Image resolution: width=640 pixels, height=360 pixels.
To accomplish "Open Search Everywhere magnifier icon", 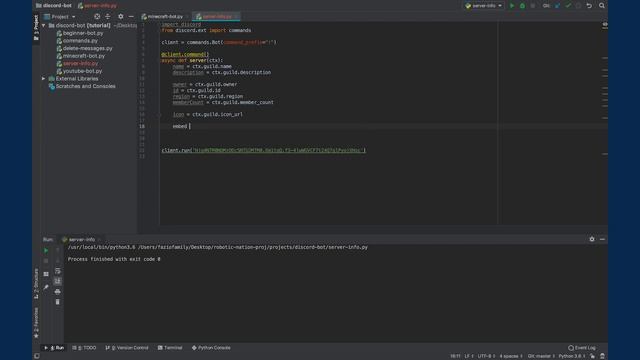I will click(x=602, y=6).
